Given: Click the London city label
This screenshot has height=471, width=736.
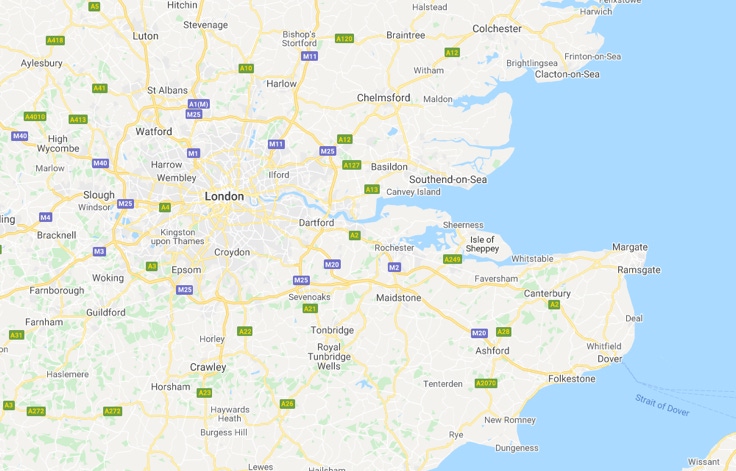Looking at the screenshot, I should [x=224, y=196].
